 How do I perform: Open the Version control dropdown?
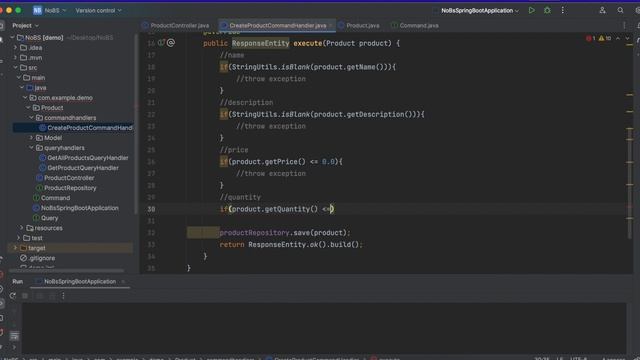(x=98, y=10)
